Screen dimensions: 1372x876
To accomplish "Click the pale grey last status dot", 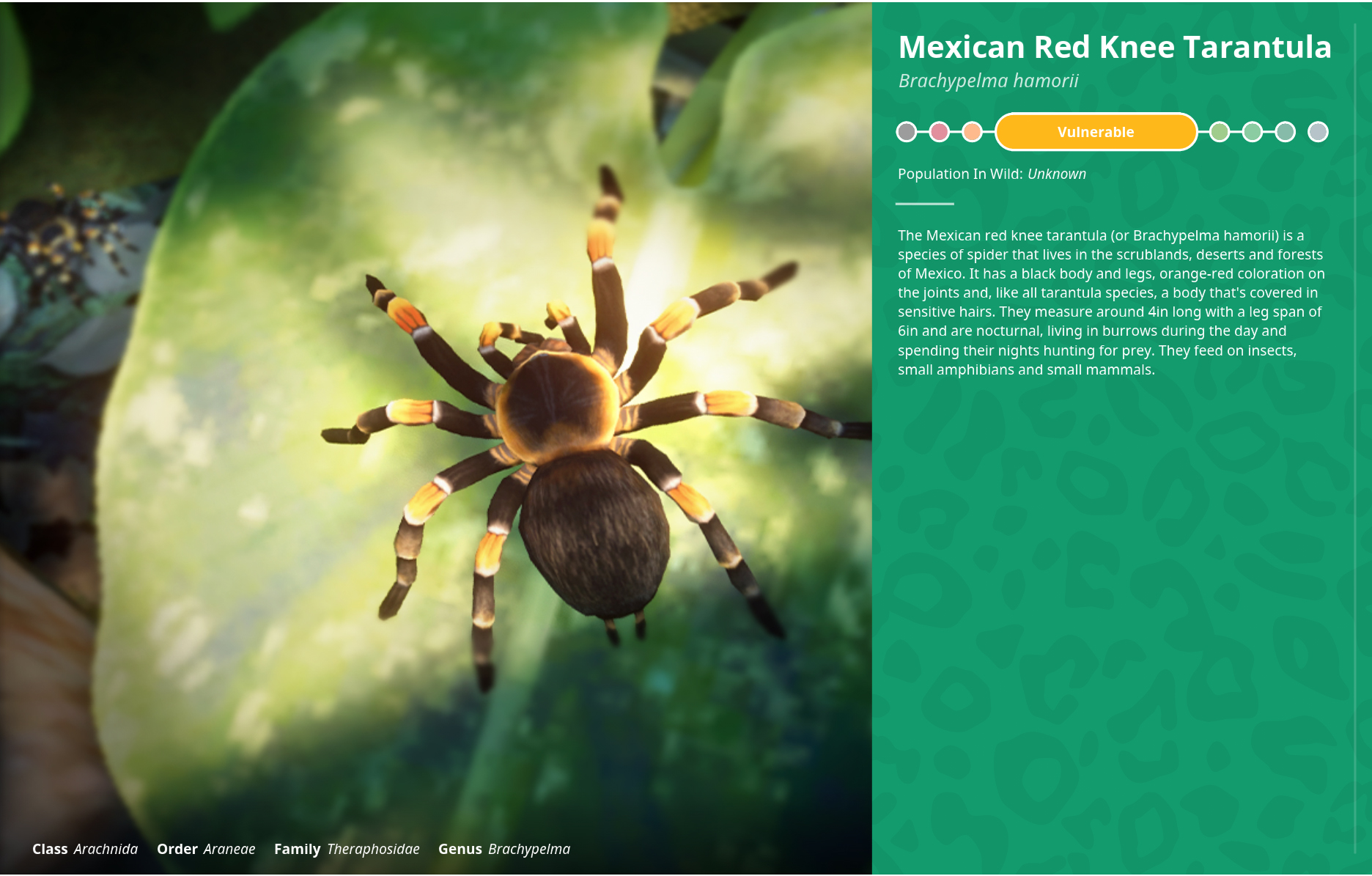I will 1318,132.
